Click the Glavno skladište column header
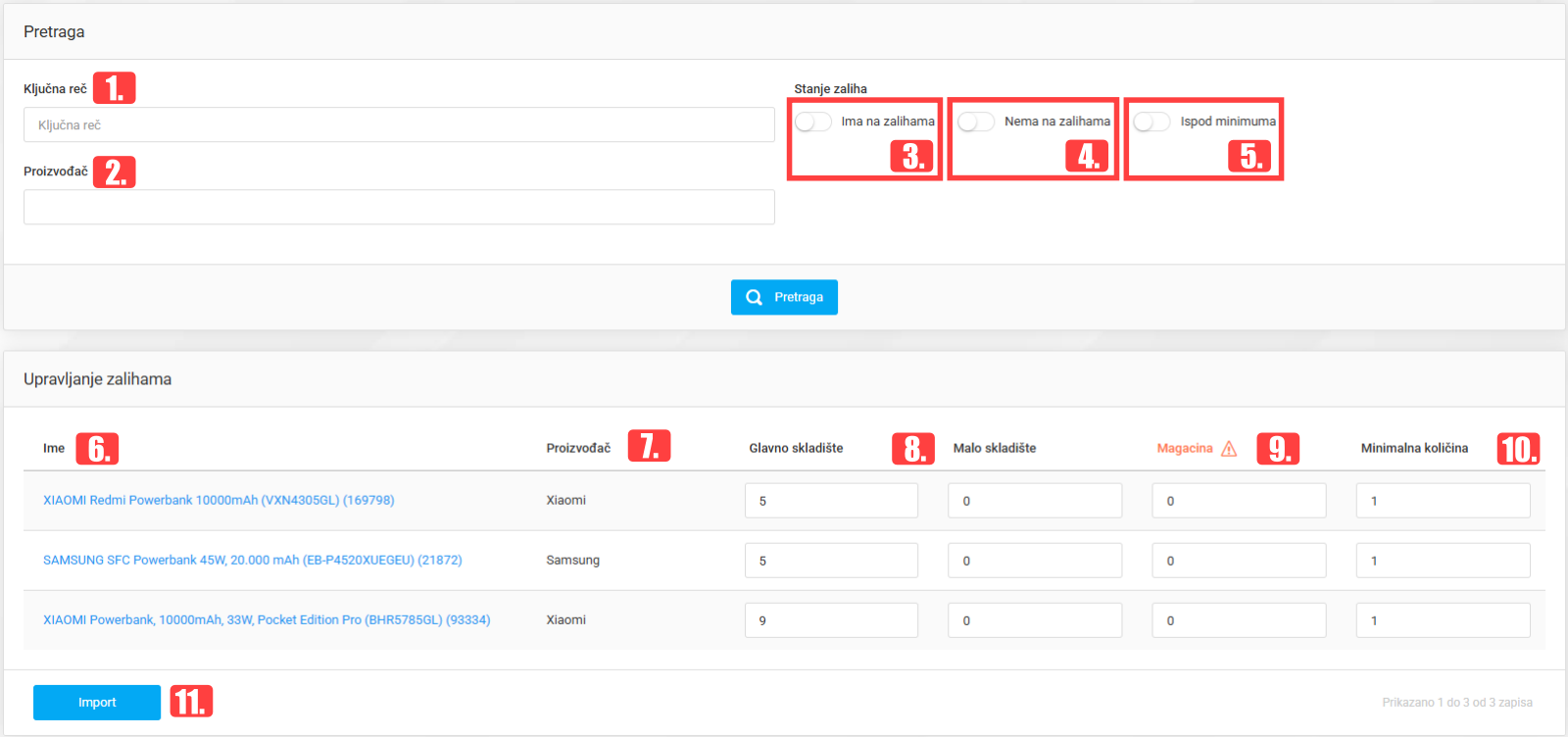 click(x=796, y=448)
